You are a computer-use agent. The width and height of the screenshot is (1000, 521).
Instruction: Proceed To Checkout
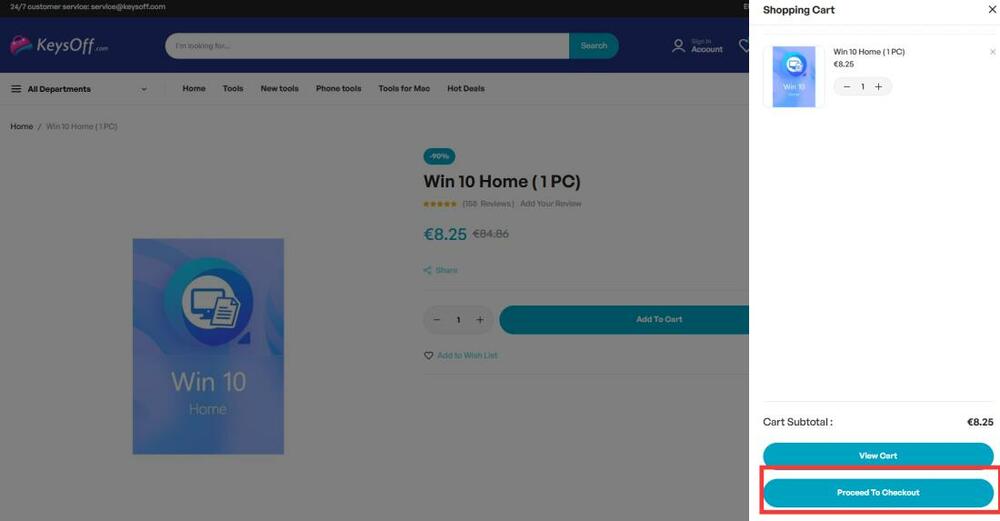click(878, 492)
